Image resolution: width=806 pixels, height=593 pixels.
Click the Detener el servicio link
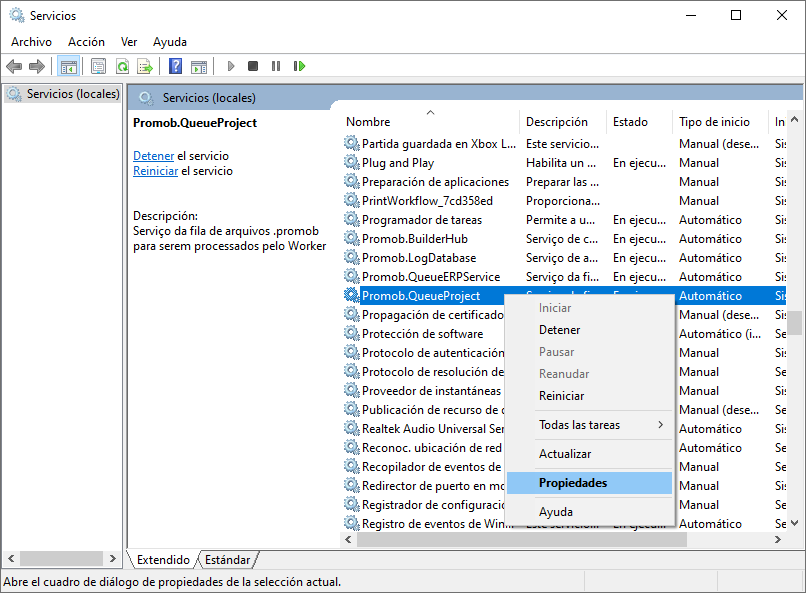153,156
